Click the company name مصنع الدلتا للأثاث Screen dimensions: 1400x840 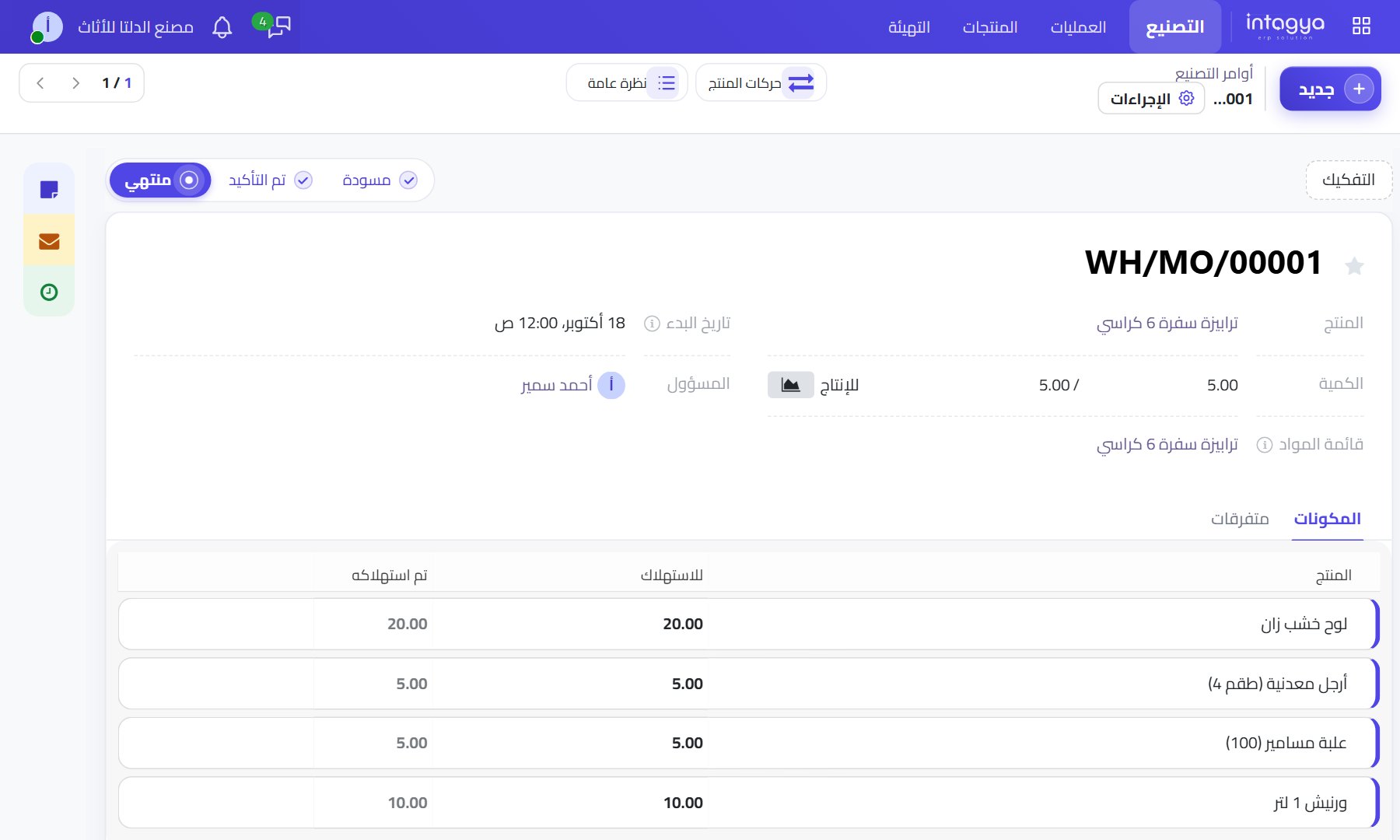point(135,27)
